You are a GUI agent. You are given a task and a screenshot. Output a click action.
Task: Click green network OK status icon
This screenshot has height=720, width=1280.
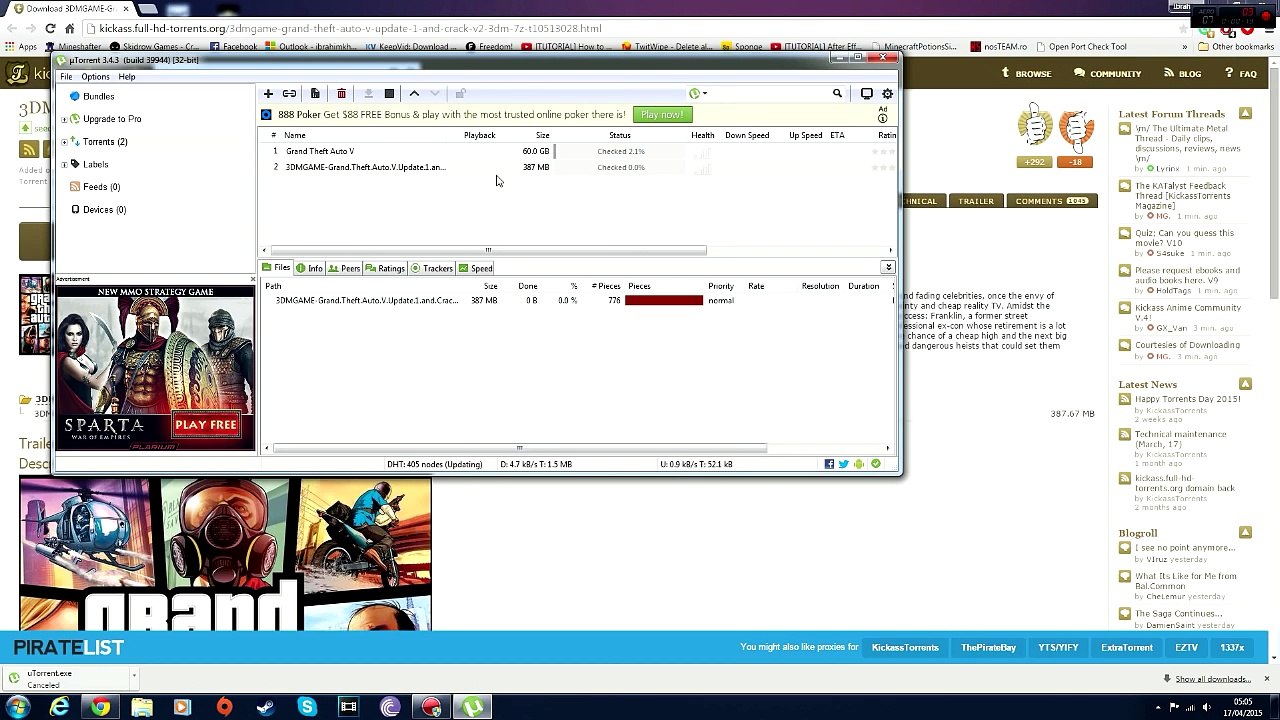(x=876, y=464)
